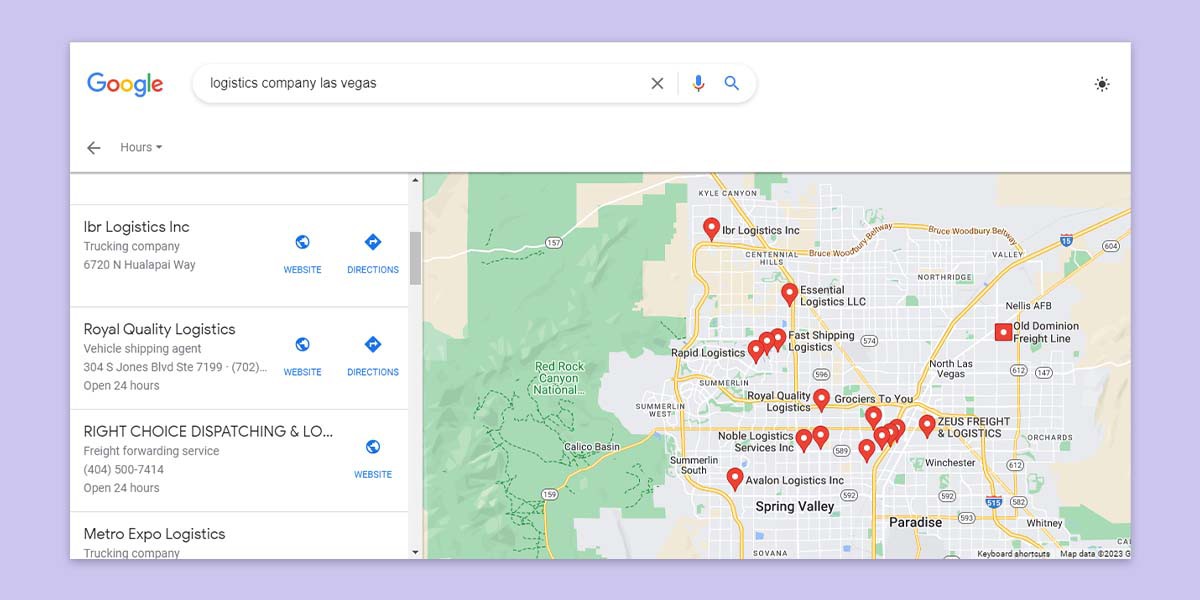Open RIGHT CHOICE DISPATCHING website globe icon
This screenshot has width=1200, height=600.
click(x=373, y=447)
